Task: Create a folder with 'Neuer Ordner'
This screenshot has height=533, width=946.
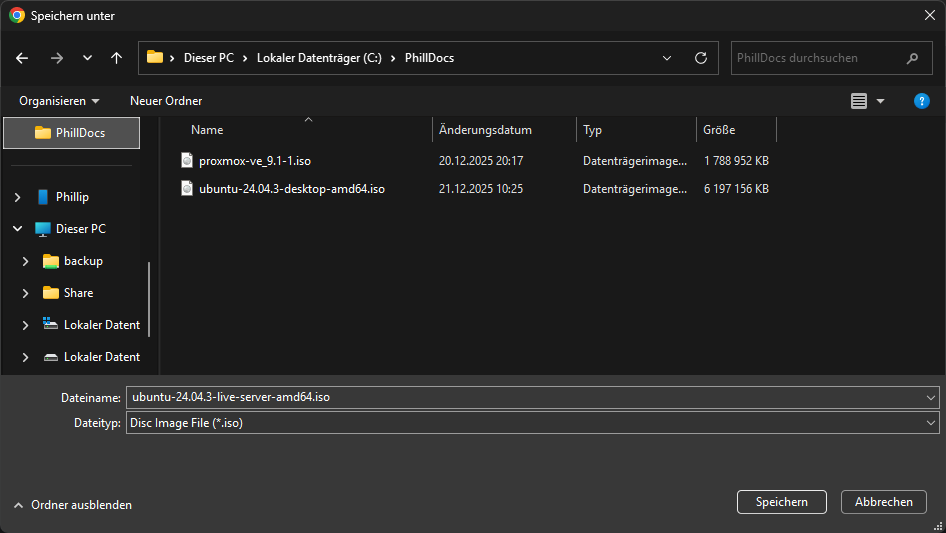Action: pos(166,101)
